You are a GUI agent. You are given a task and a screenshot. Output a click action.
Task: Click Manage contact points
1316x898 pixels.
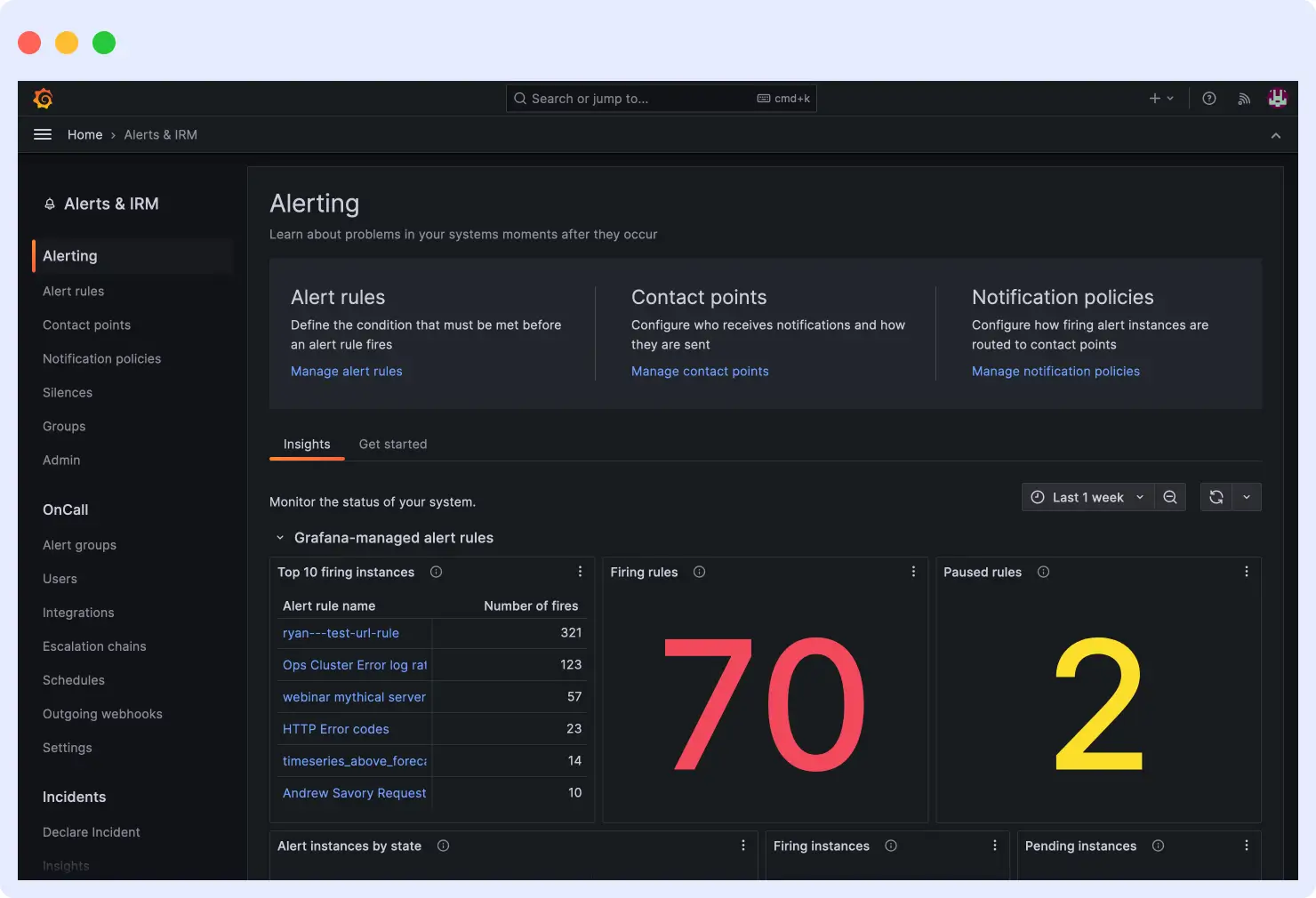click(x=699, y=371)
